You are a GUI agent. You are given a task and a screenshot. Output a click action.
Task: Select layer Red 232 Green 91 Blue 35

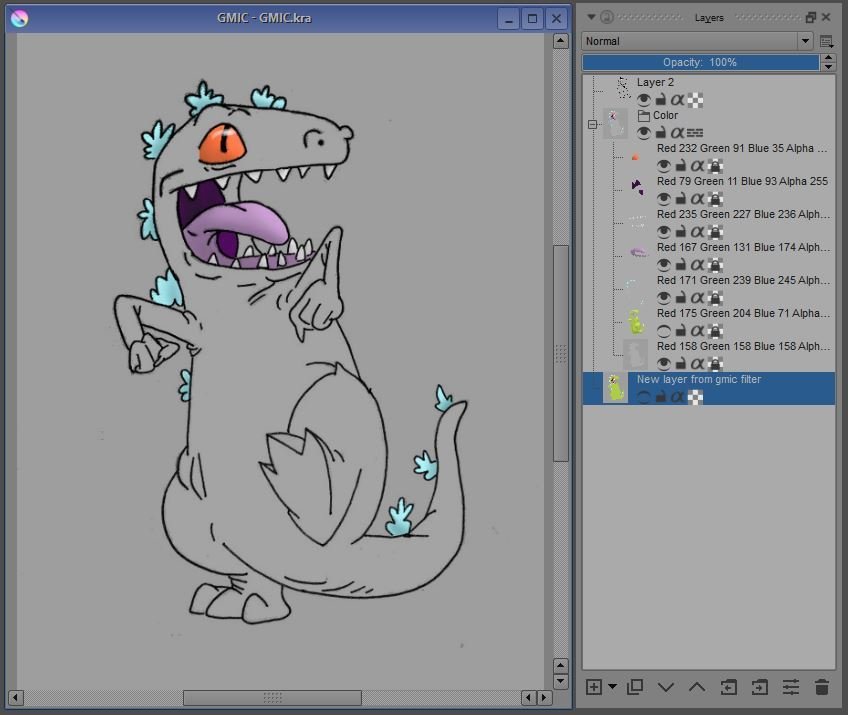point(741,148)
